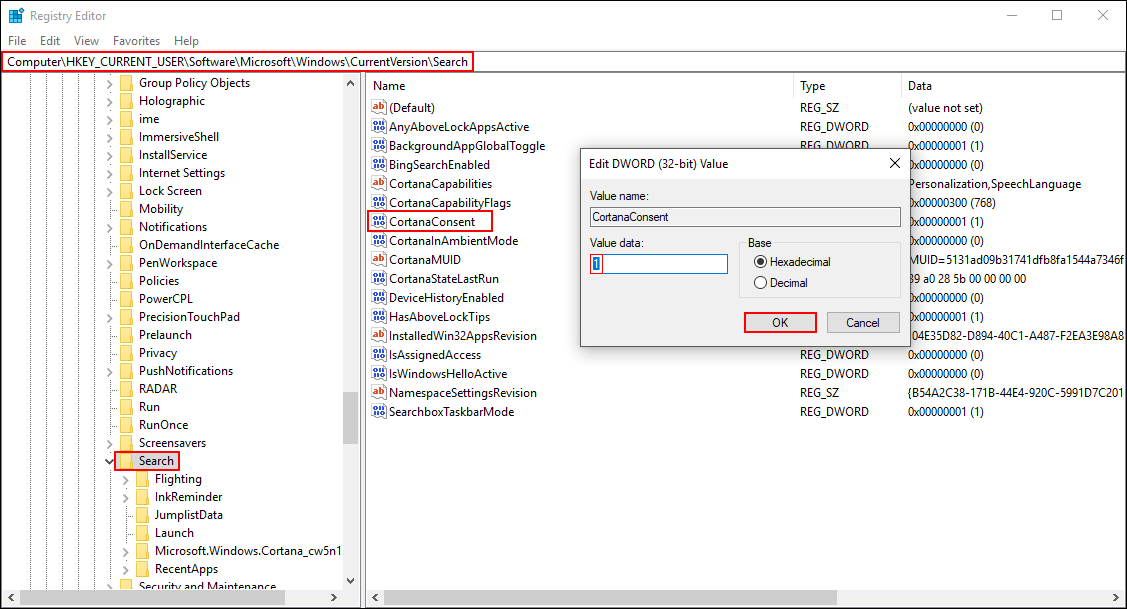Click the BingSearchEnabled DWORD icon
The image size is (1127, 609).
coord(379,165)
